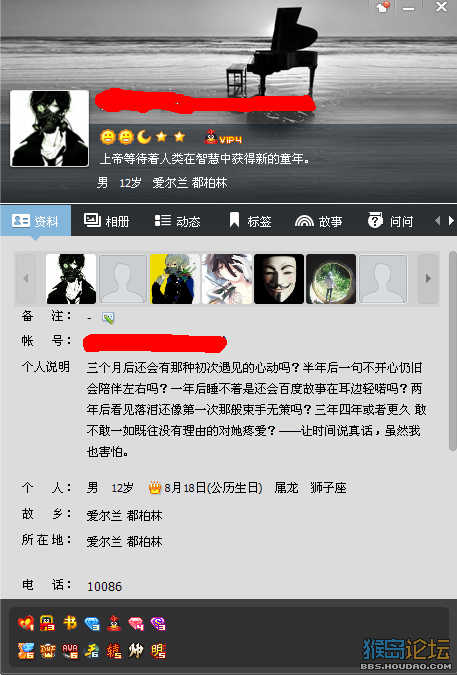Click the birthday crown icon
This screenshot has height=675, width=457.
pyautogui.click(x=155, y=488)
